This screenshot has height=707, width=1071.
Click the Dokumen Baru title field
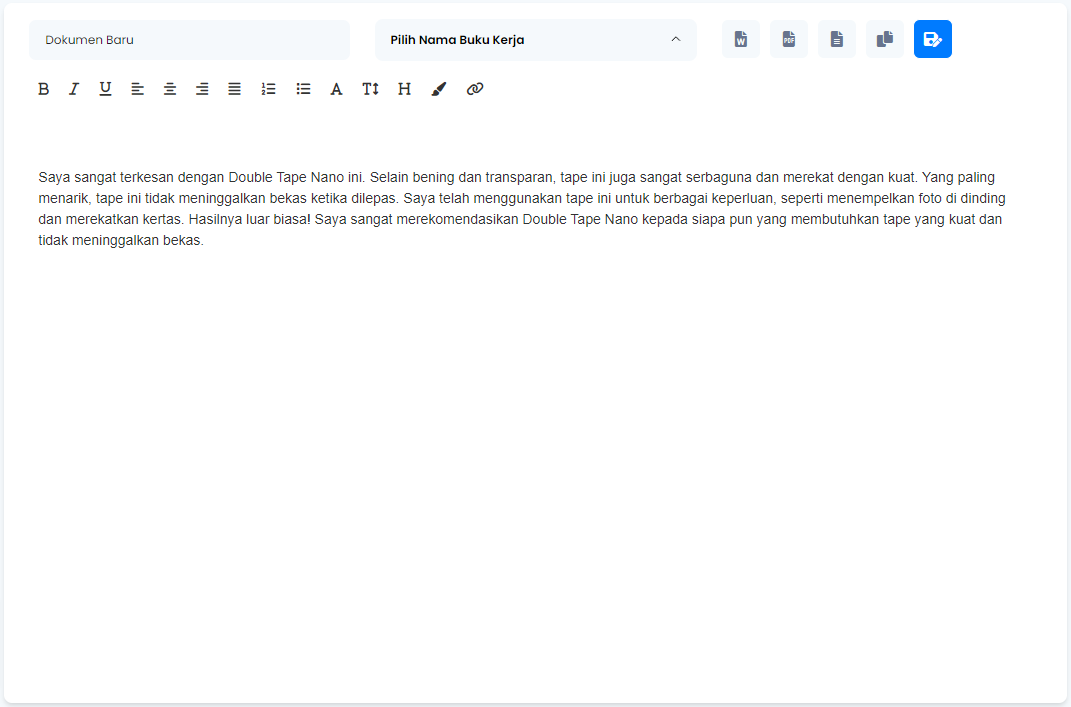tap(189, 40)
